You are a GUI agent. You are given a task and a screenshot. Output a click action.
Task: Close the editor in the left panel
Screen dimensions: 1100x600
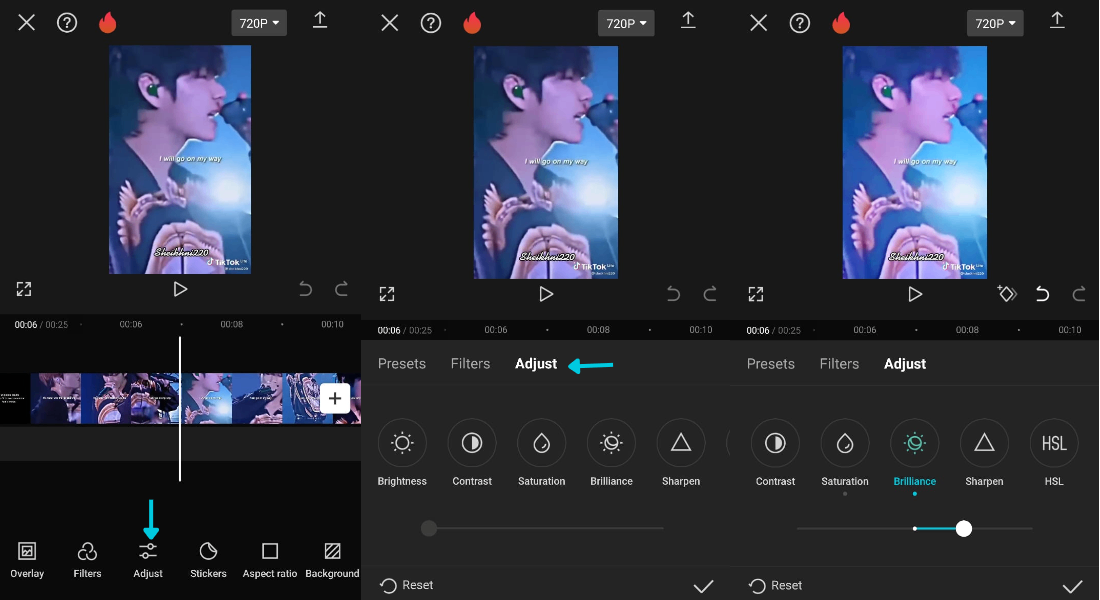pos(27,22)
